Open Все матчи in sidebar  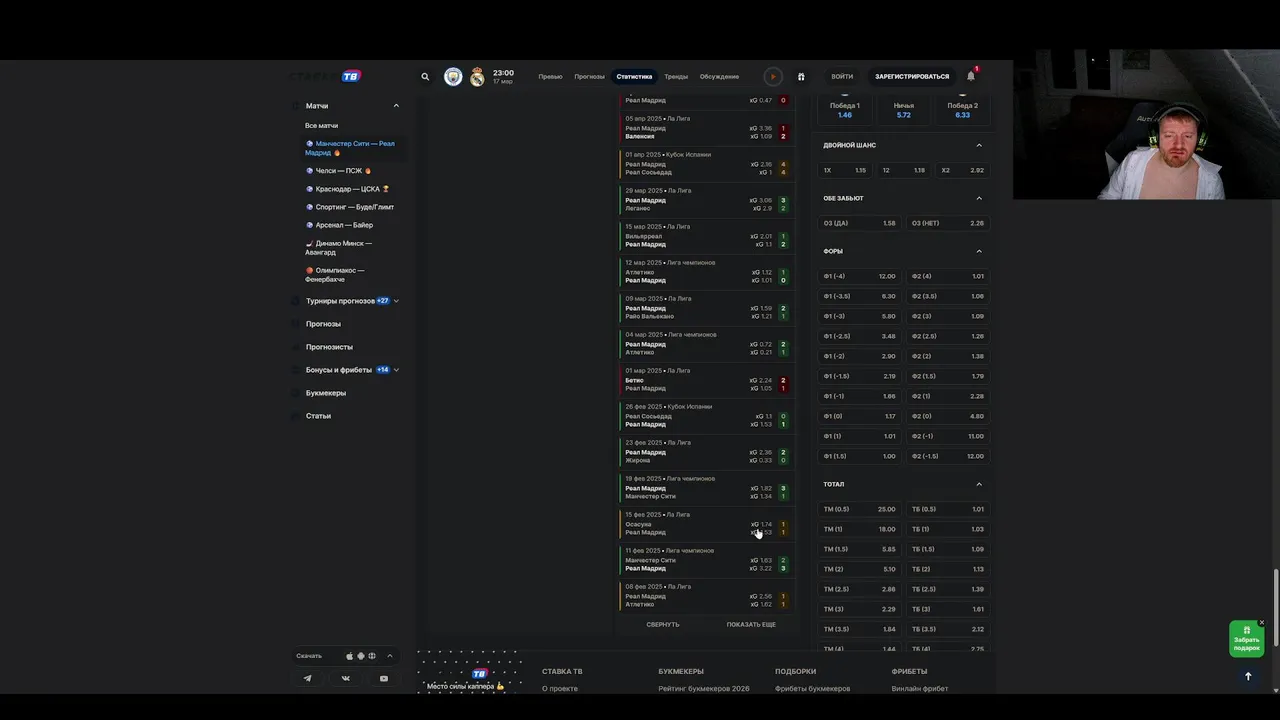[321, 126]
